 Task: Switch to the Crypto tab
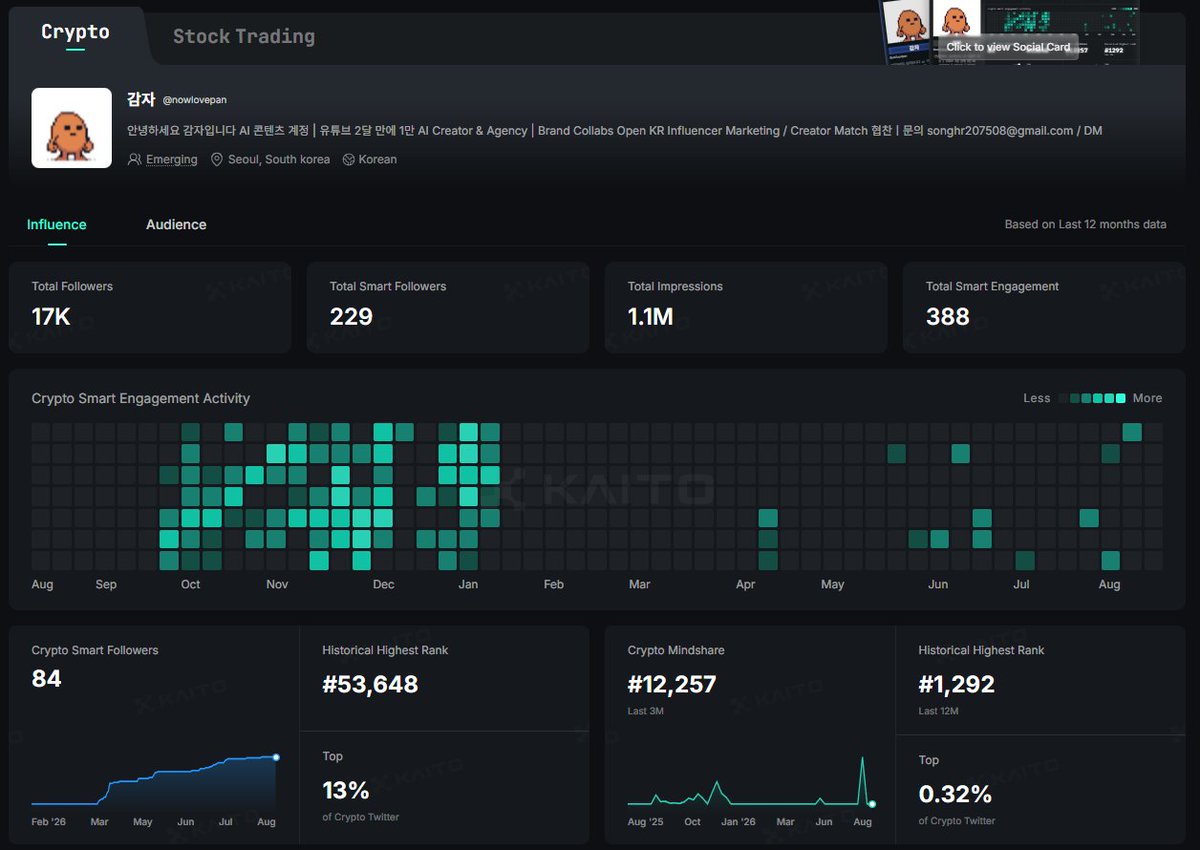[75, 32]
